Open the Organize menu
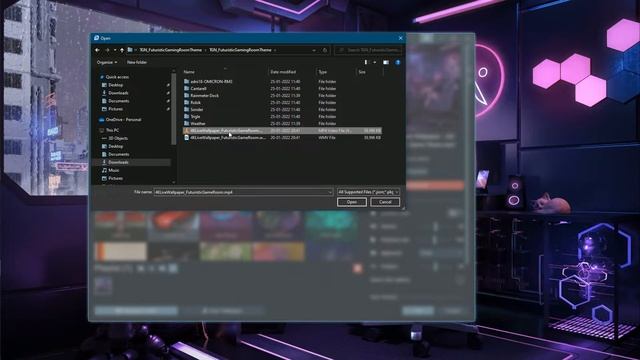640x360 pixels. 107,62
